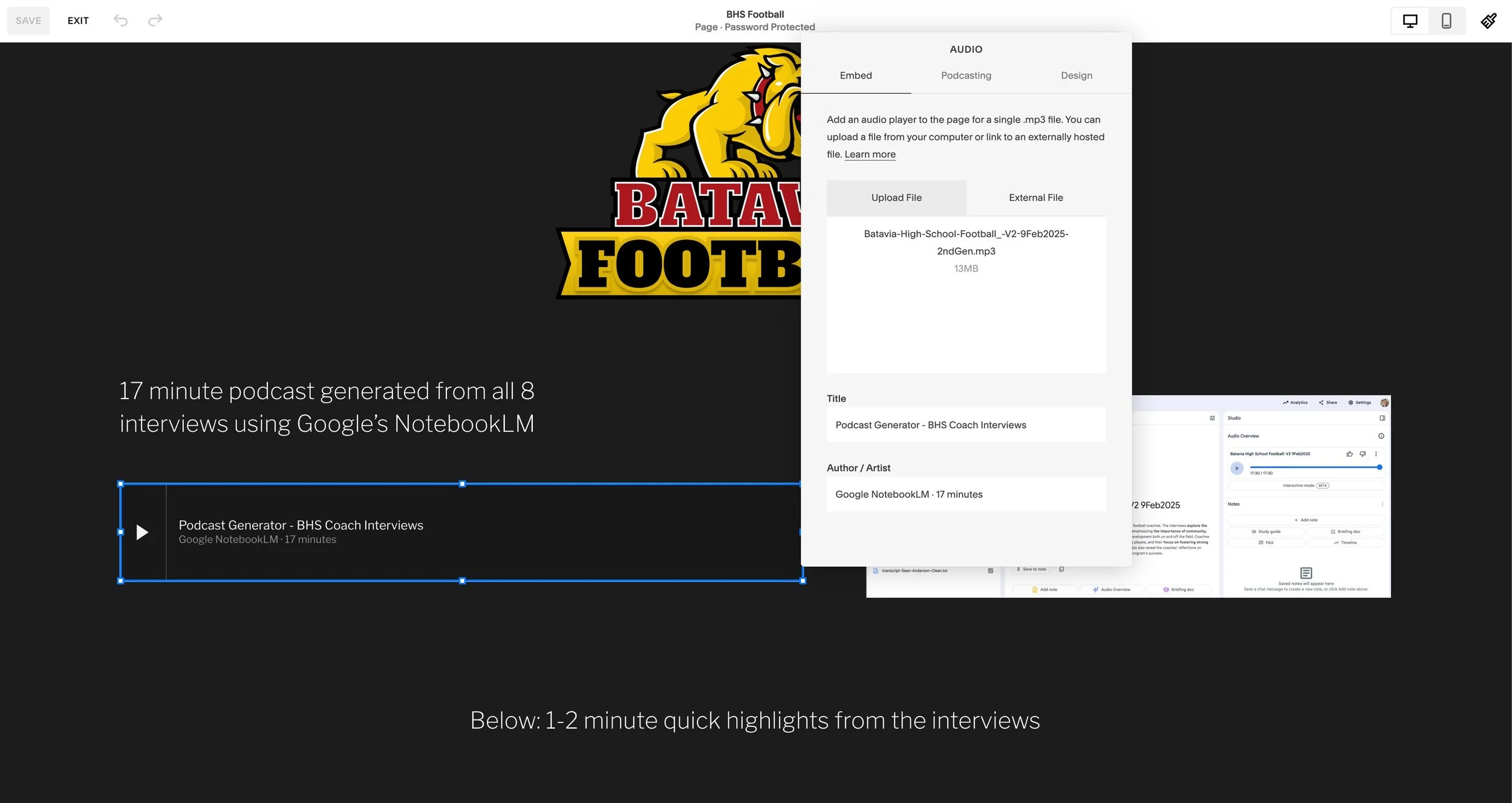Click the Learn more link
This screenshot has height=803, width=1512.
click(x=870, y=155)
